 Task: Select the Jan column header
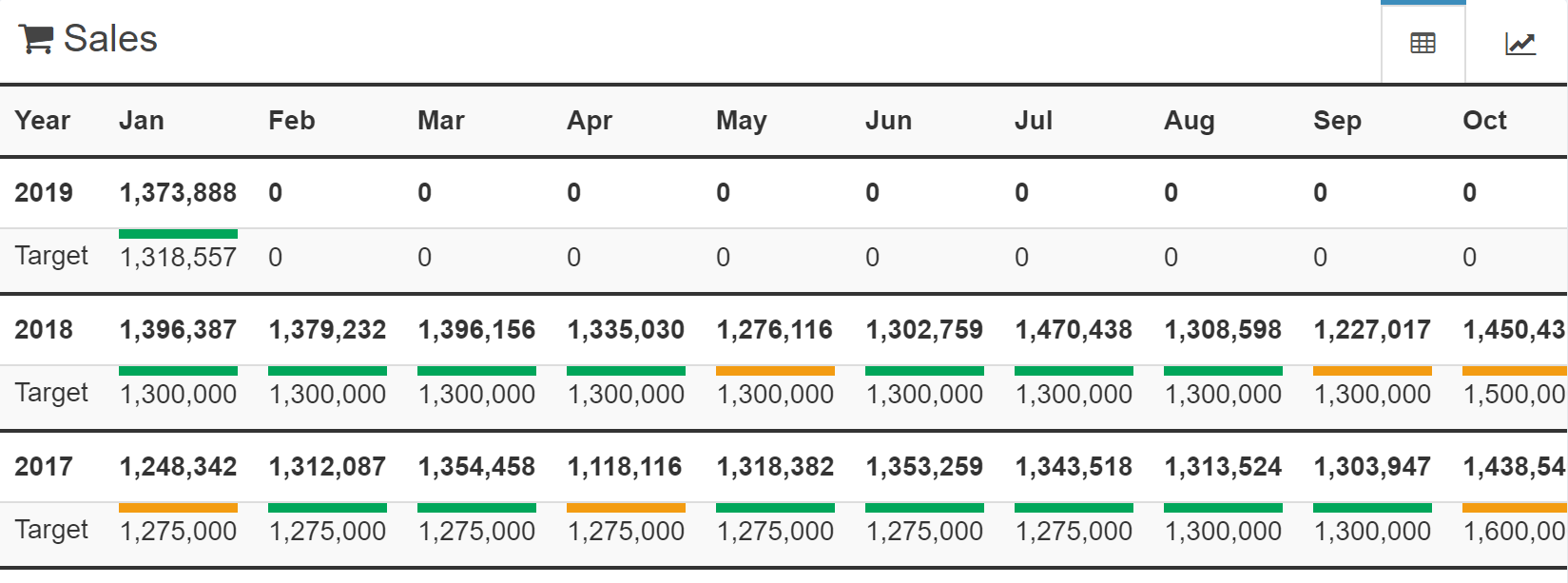(x=142, y=121)
